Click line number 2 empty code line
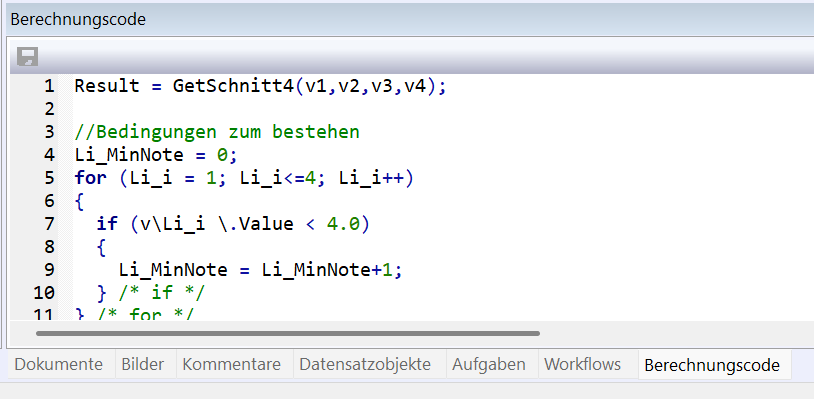Viewport: 814px width, 399px height. 49,109
